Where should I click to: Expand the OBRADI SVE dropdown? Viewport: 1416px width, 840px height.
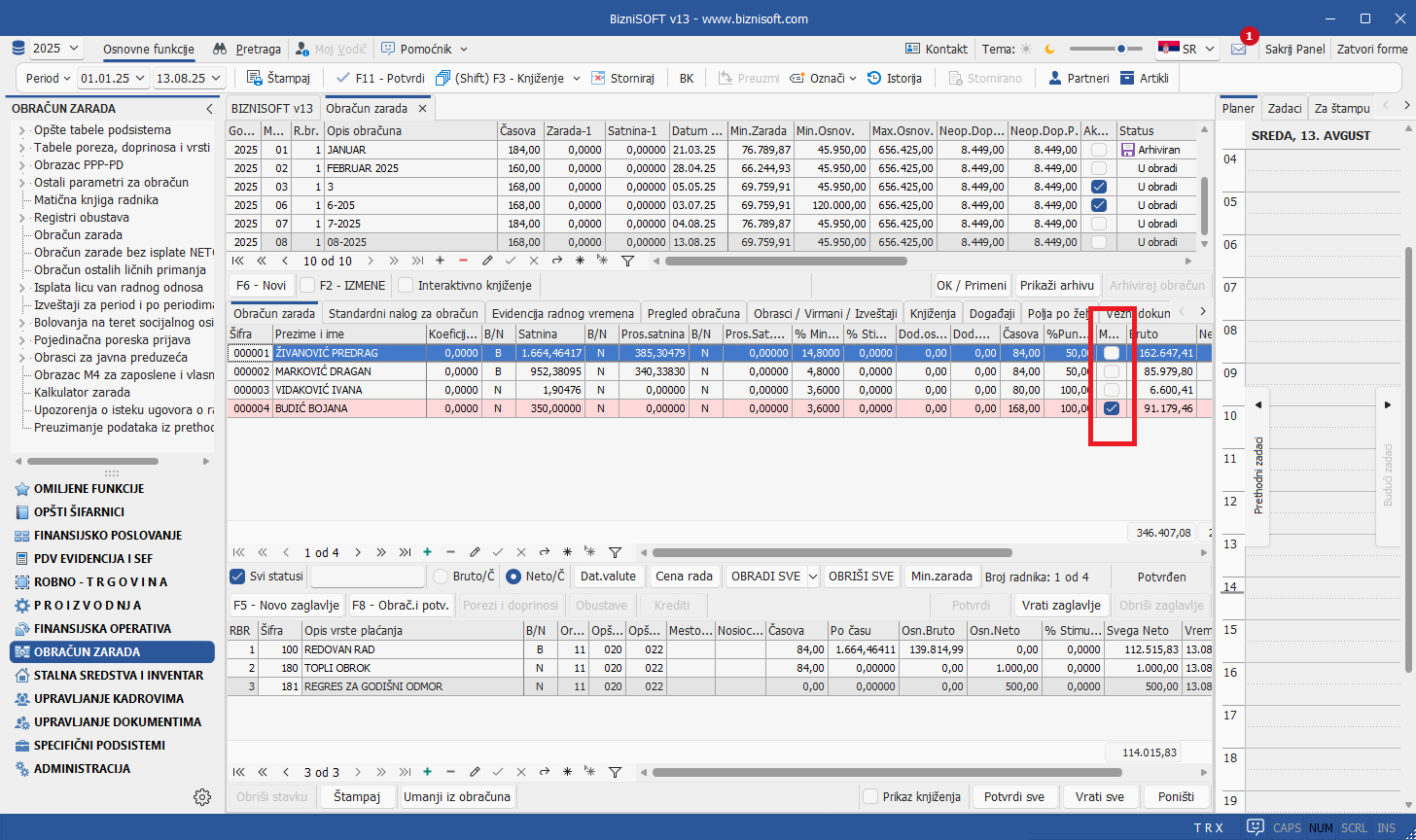coord(812,577)
